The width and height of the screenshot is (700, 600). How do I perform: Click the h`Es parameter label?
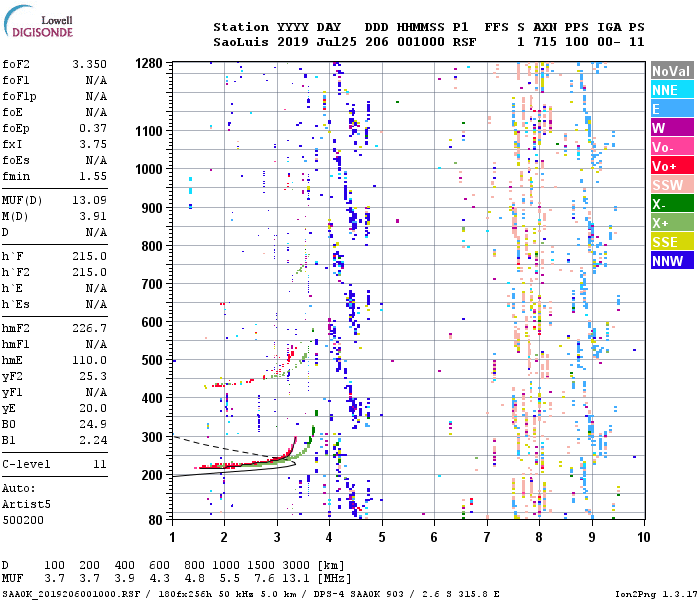pos(16,304)
